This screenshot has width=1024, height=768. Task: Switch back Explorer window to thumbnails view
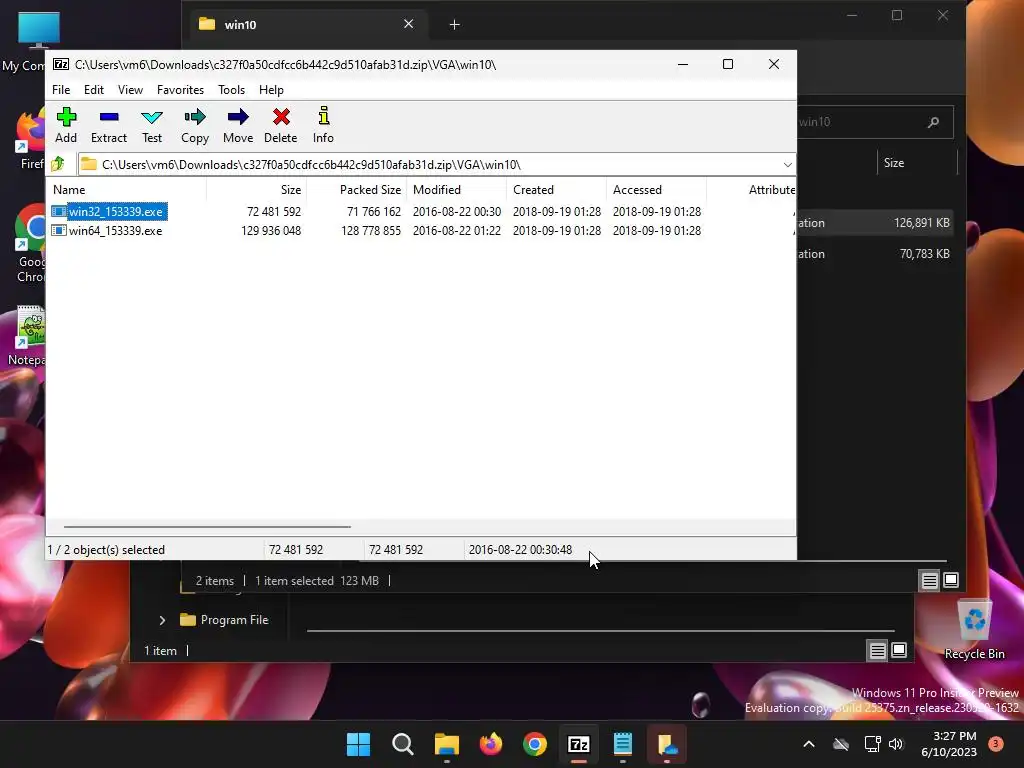pos(899,650)
